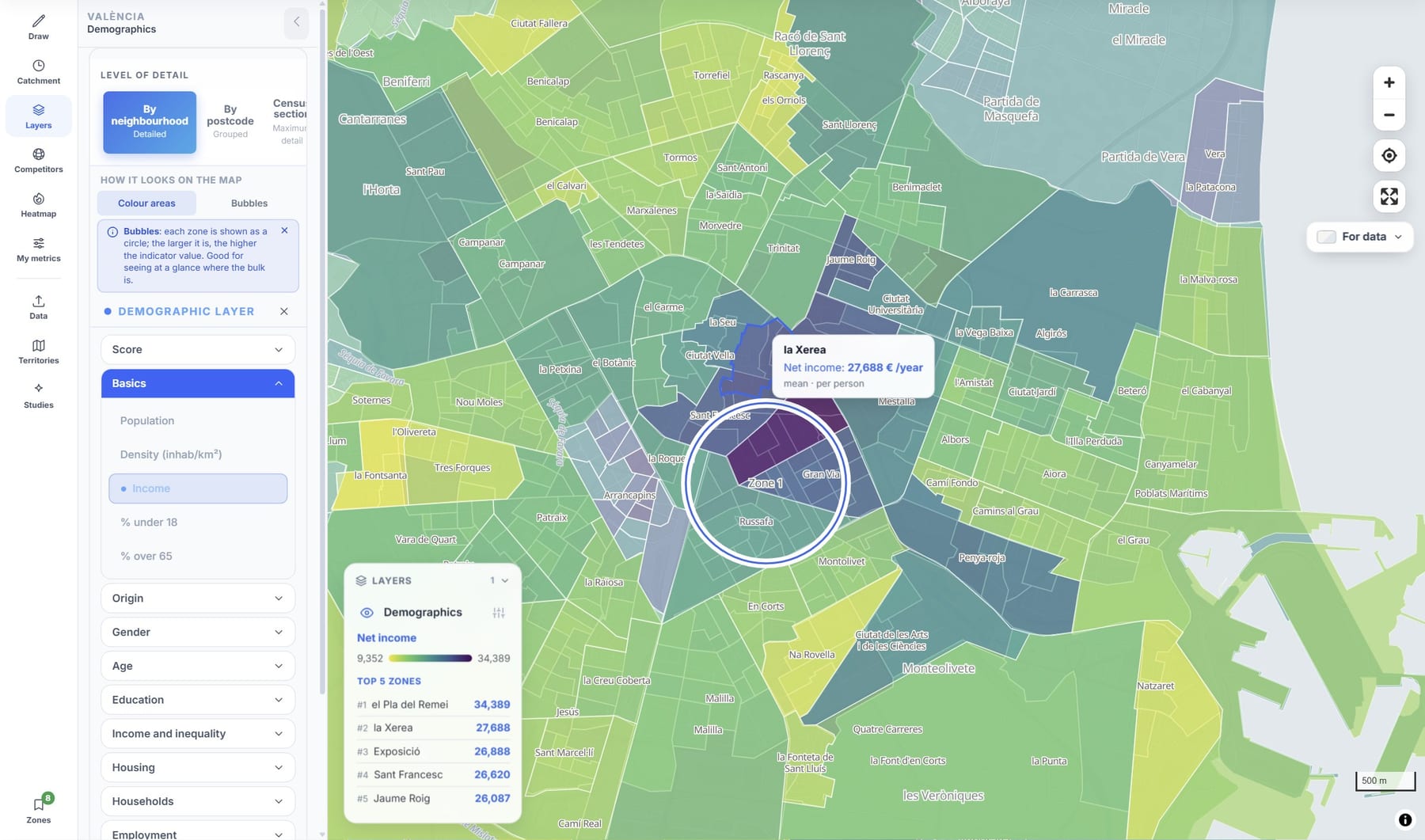Close the Demographic Layer
The image size is (1425, 840).
284,312
